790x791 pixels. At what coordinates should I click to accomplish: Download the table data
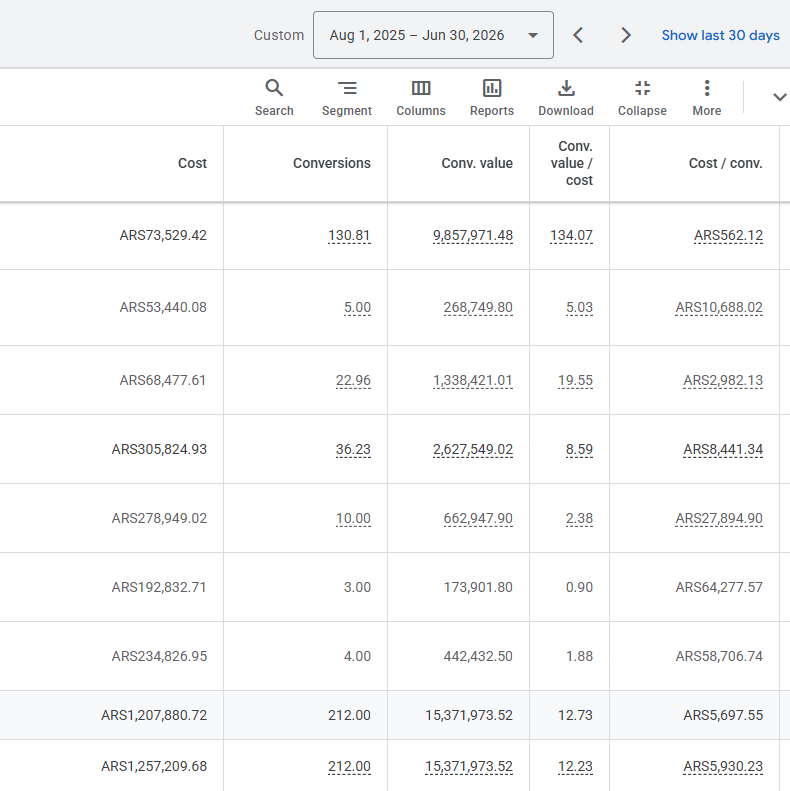click(x=566, y=98)
